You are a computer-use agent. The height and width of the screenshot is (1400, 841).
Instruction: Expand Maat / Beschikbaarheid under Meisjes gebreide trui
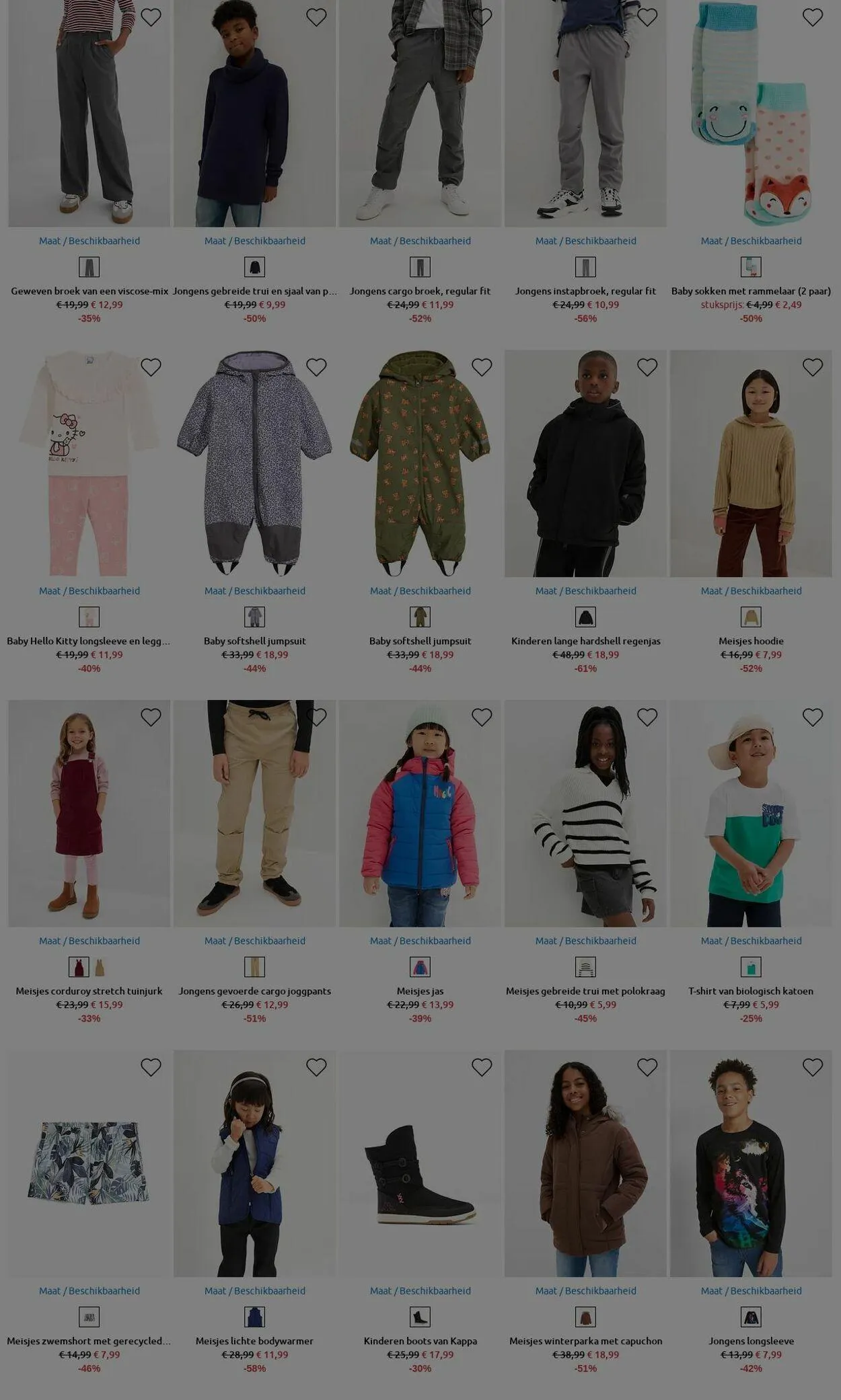tap(585, 941)
